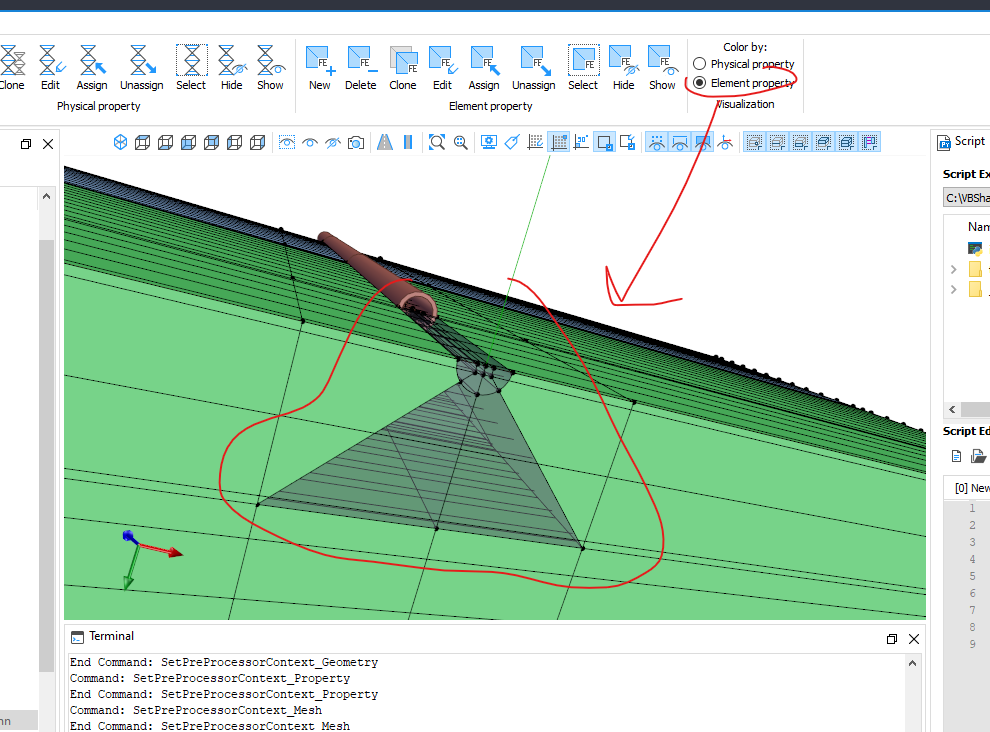Screen dimensions: 990x732
Task: Open the Script panel tab
Action: [x=962, y=141]
